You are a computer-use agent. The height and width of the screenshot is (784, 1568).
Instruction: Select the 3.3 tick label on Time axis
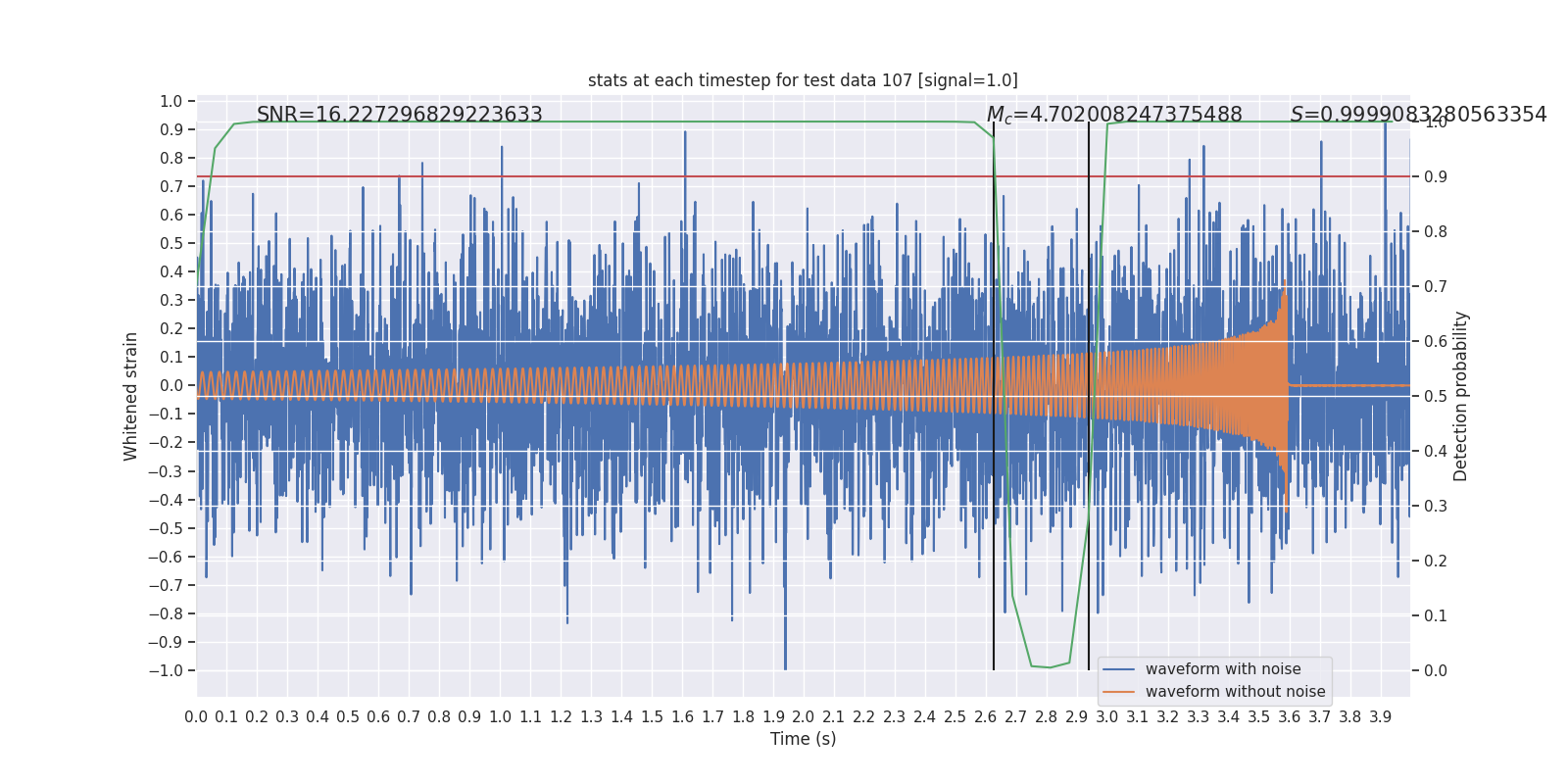[x=1199, y=717]
